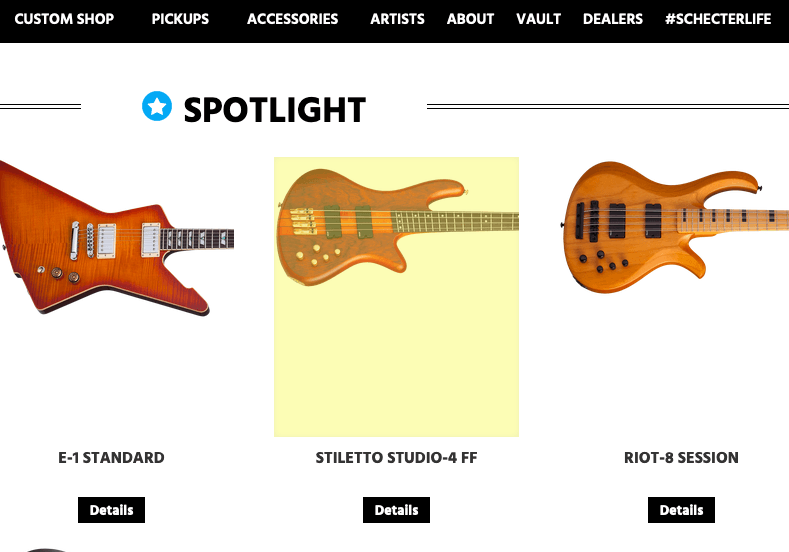The width and height of the screenshot is (789, 552).
Task: Click the E-1 Standard guitar image
Action: tap(117, 238)
